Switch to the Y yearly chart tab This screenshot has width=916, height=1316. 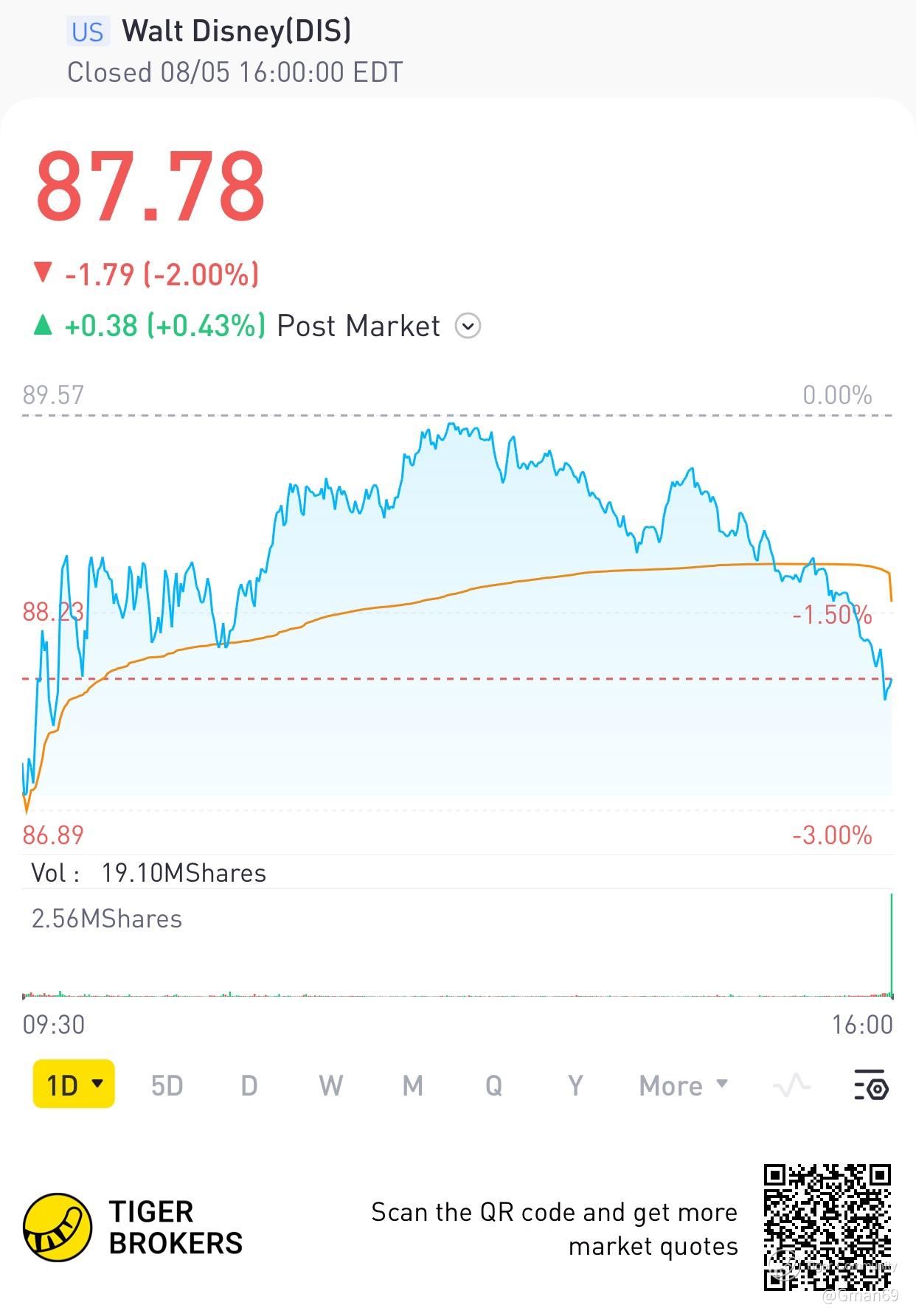575,1086
